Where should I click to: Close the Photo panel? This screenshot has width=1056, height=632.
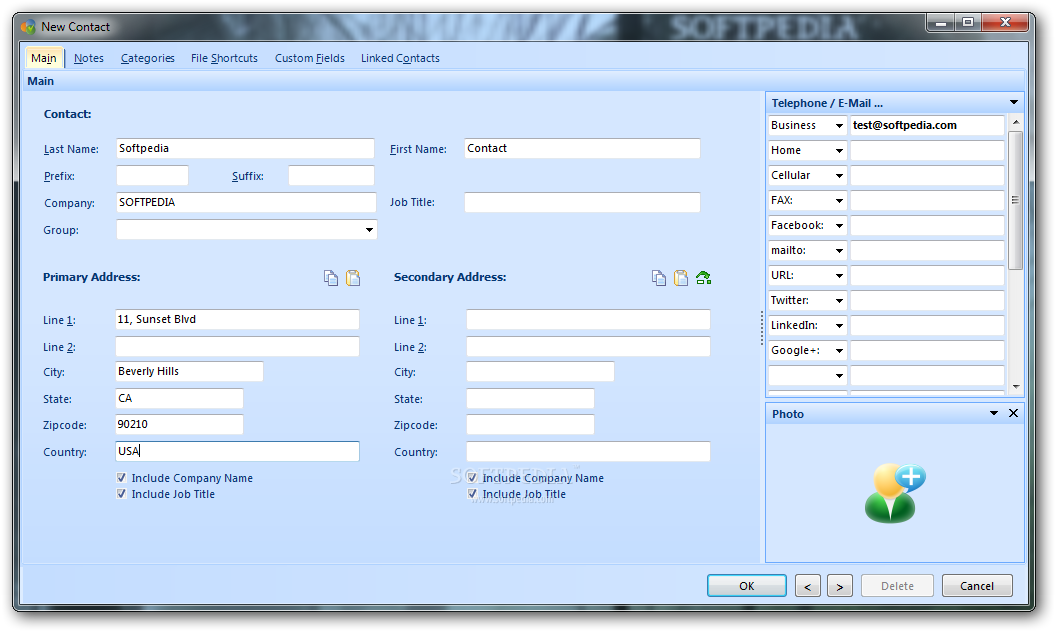coord(1013,413)
